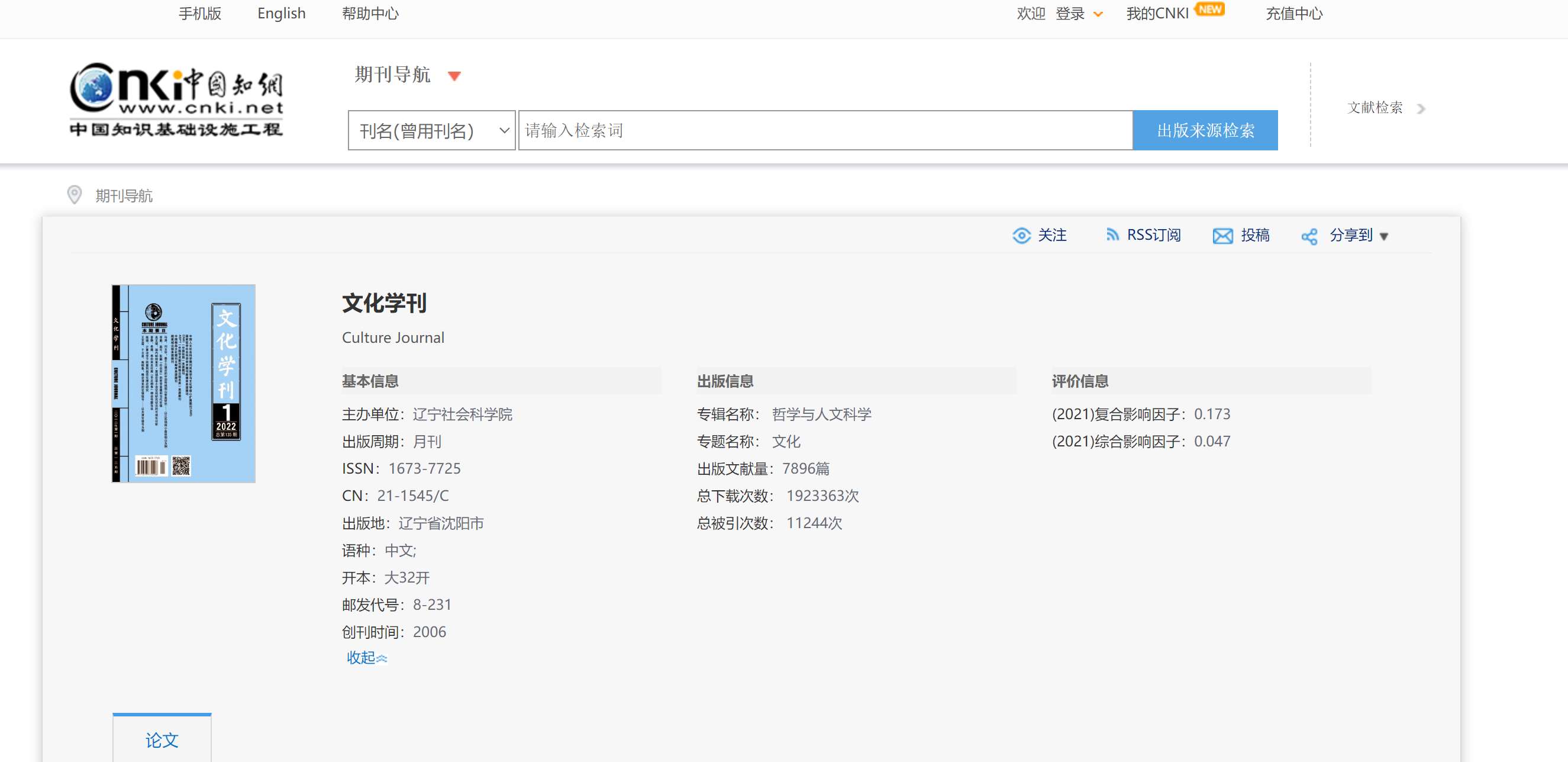Viewport: 1568px width, 762px height.
Task: Click the 文化学刊 journal cover thumbnail
Action: pyautogui.click(x=183, y=383)
